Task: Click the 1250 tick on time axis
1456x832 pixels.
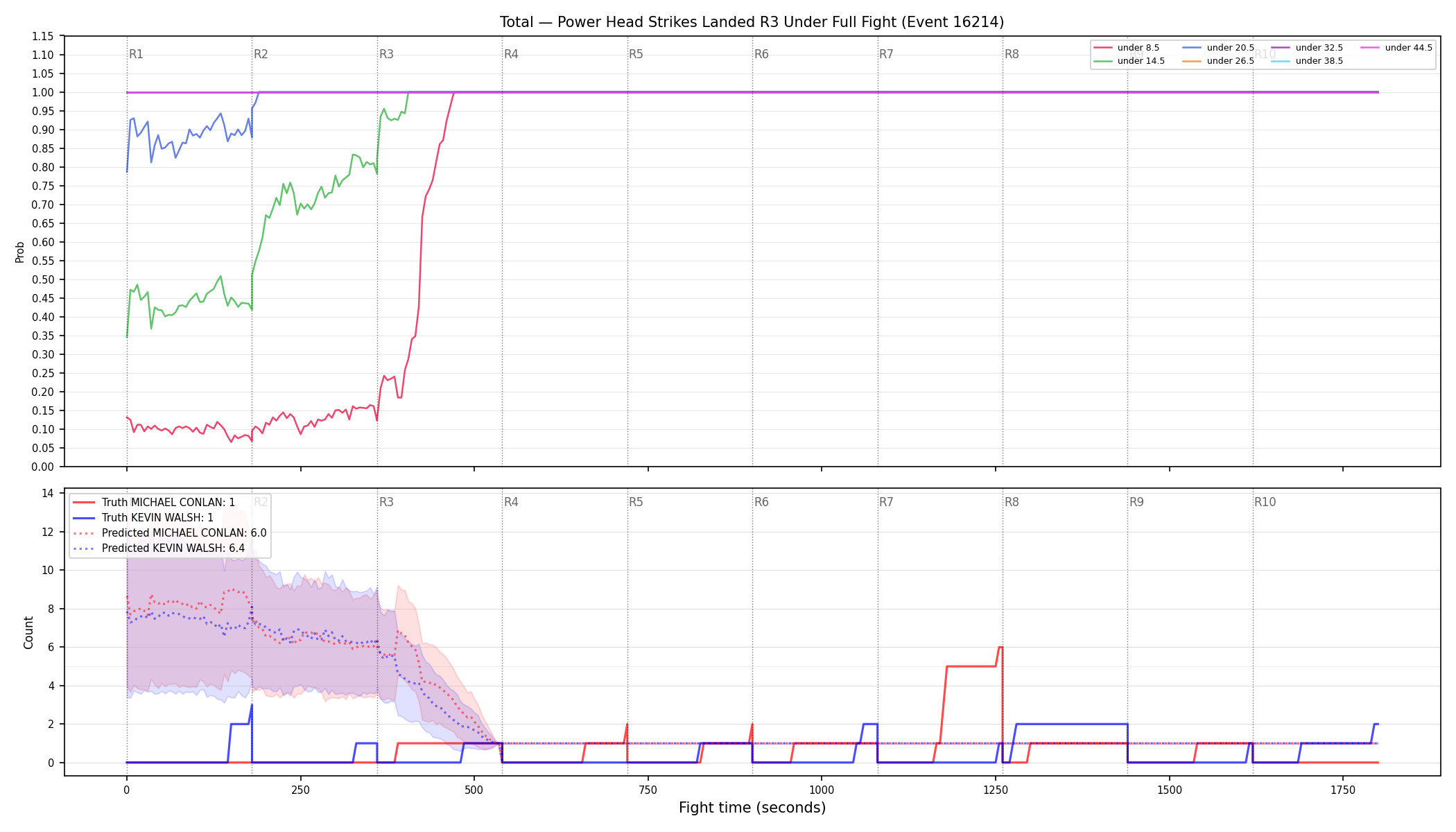Action: [x=996, y=790]
